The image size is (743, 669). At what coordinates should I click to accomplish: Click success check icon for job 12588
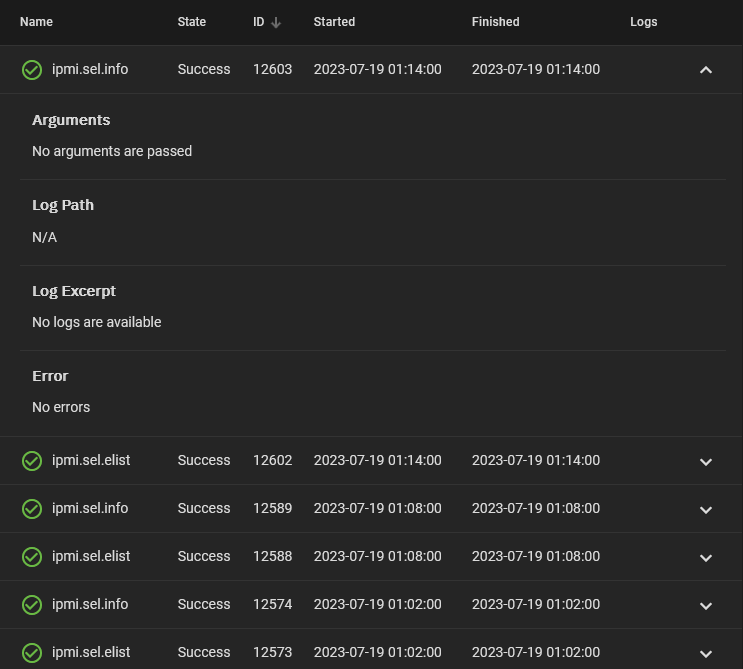tap(32, 557)
